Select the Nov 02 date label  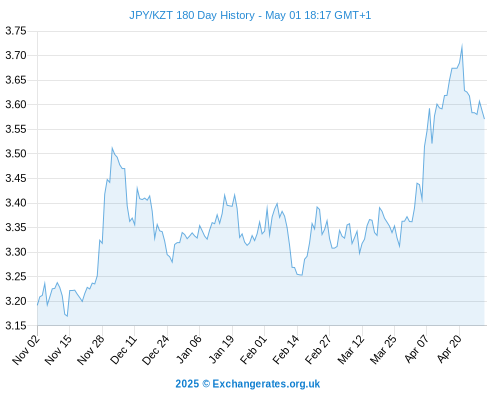tap(26, 350)
